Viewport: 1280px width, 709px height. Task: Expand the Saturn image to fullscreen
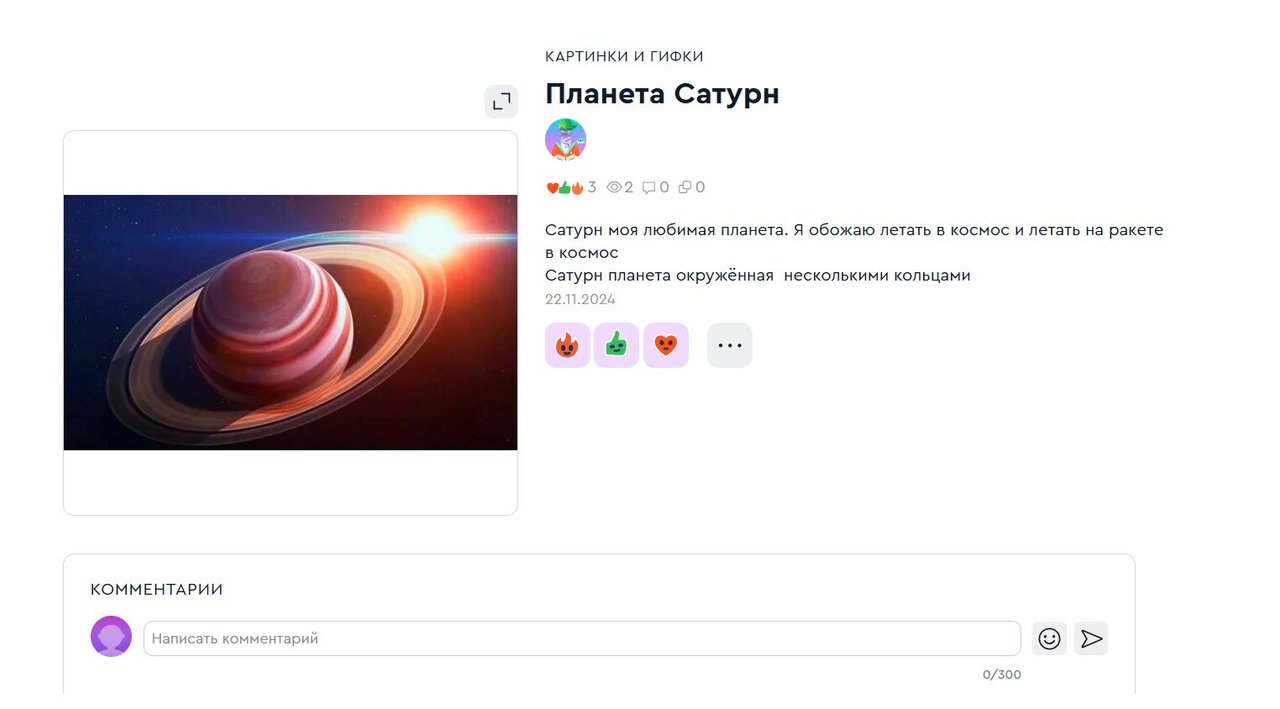pyautogui.click(x=501, y=101)
